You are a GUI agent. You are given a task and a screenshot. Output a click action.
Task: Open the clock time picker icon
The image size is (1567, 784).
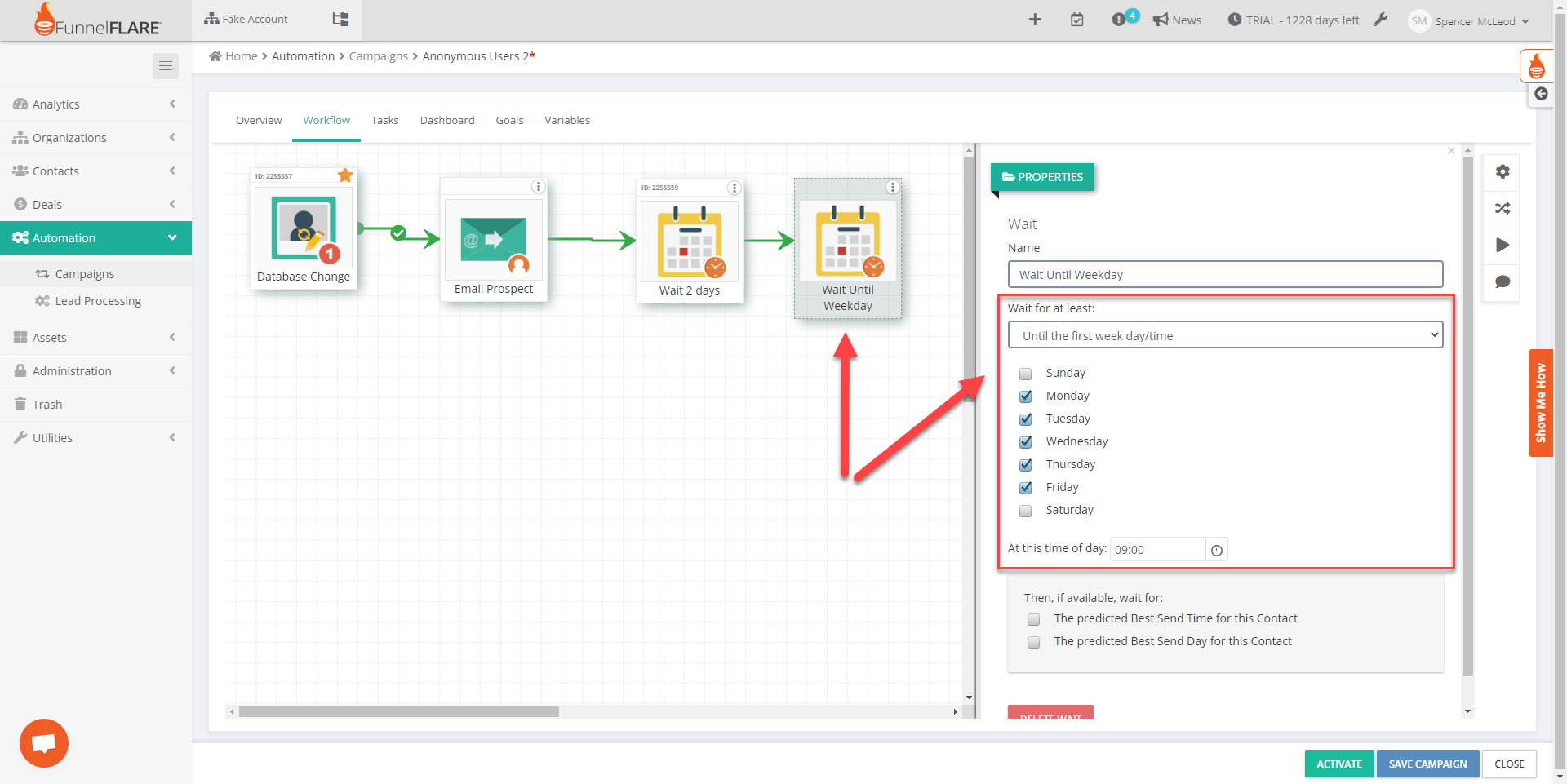tap(1217, 550)
